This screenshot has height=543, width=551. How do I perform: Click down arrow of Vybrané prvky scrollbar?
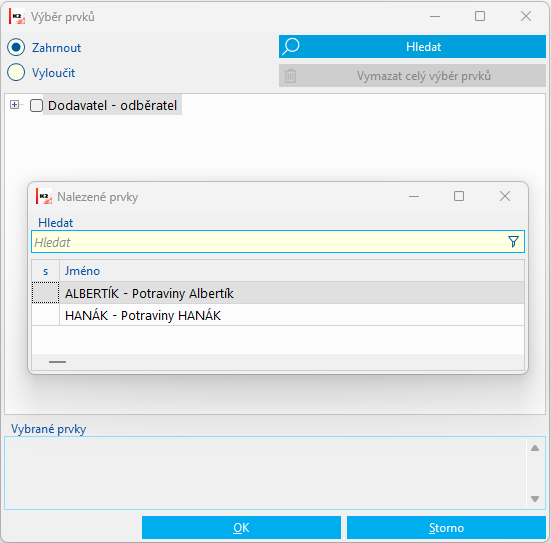click(535, 499)
